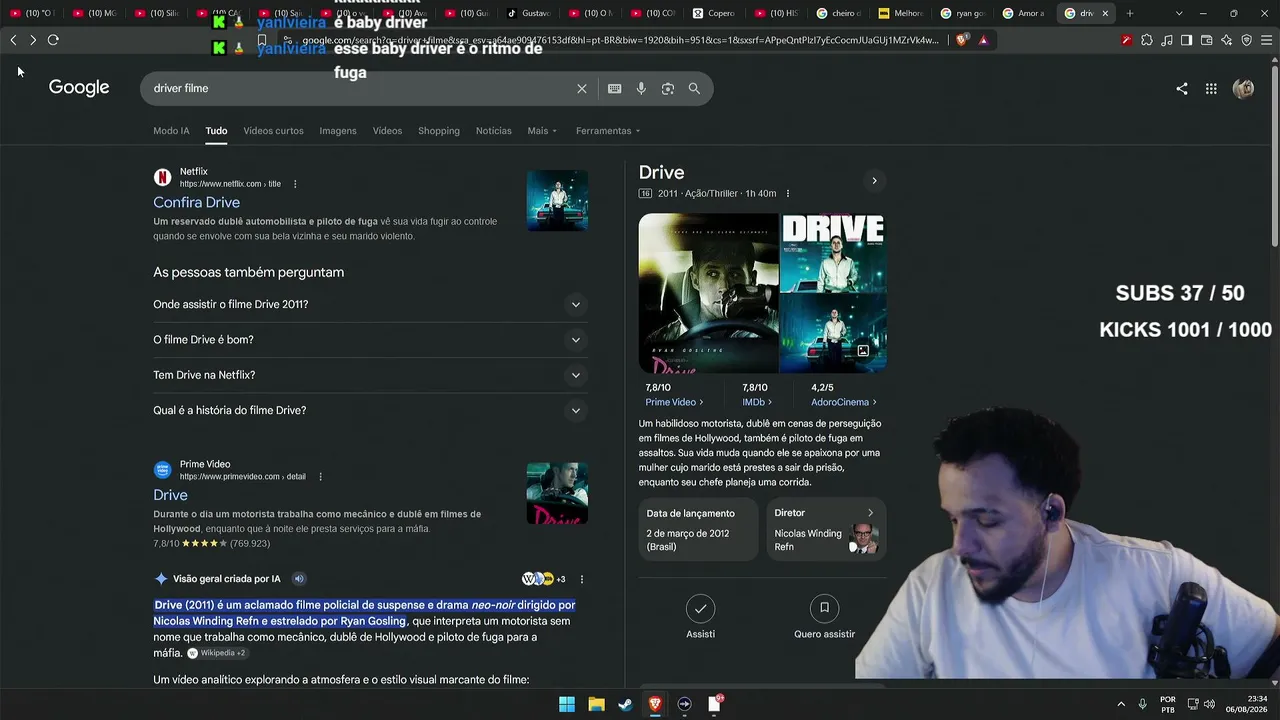1280x720 pixels.
Task: Open the Brave browser taskbar icon
Action: (x=655, y=704)
